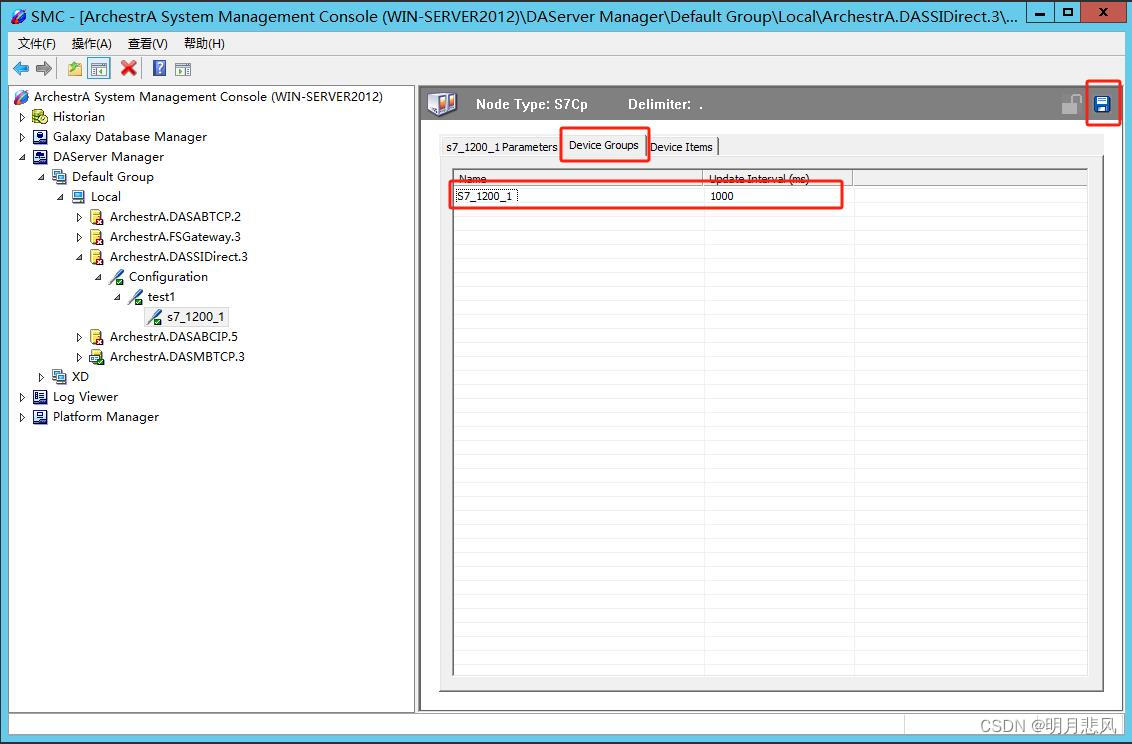
Task: Click the Platform Manager icon
Action: click(40, 417)
